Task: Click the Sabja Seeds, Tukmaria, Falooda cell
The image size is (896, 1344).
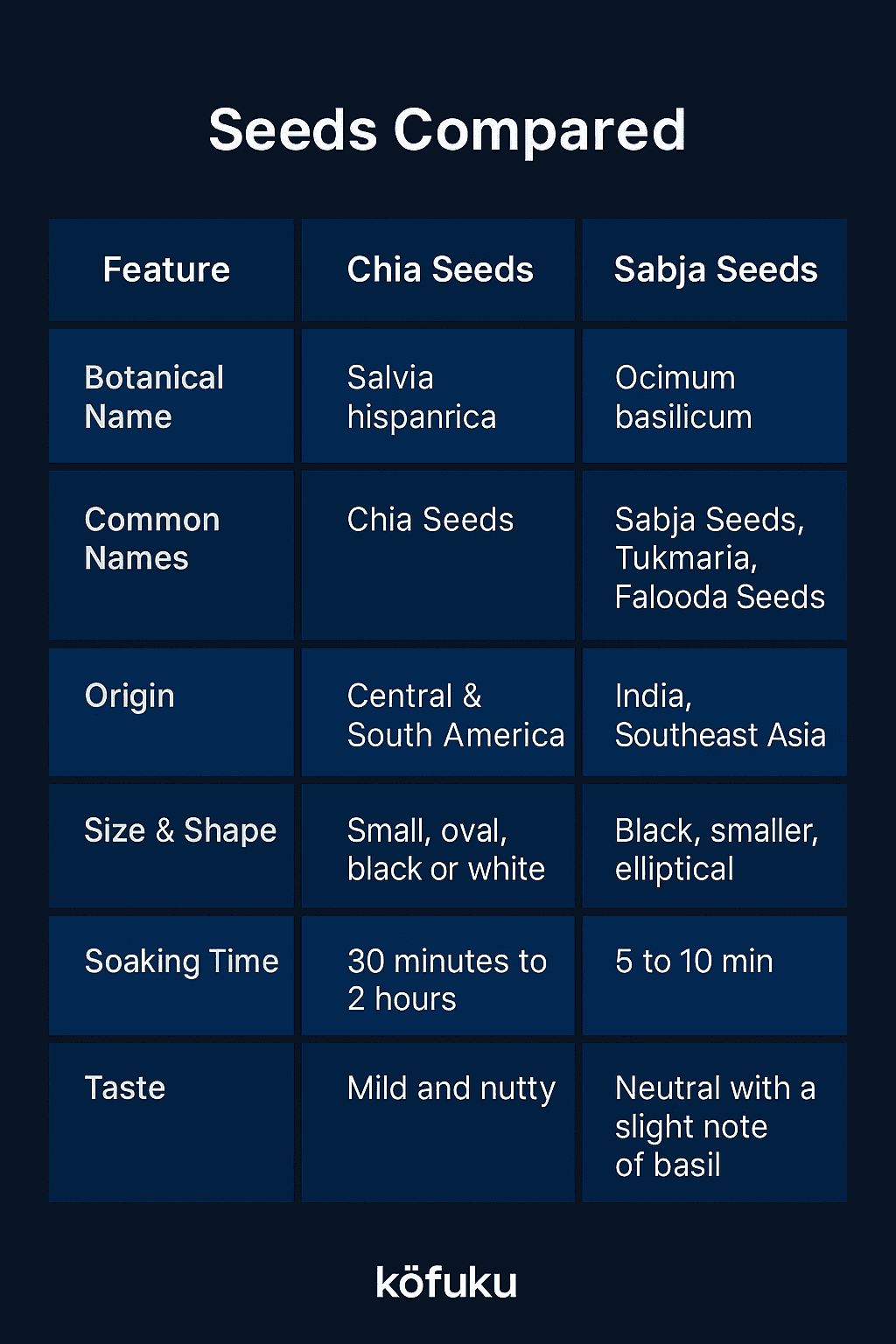Action: coord(715,556)
